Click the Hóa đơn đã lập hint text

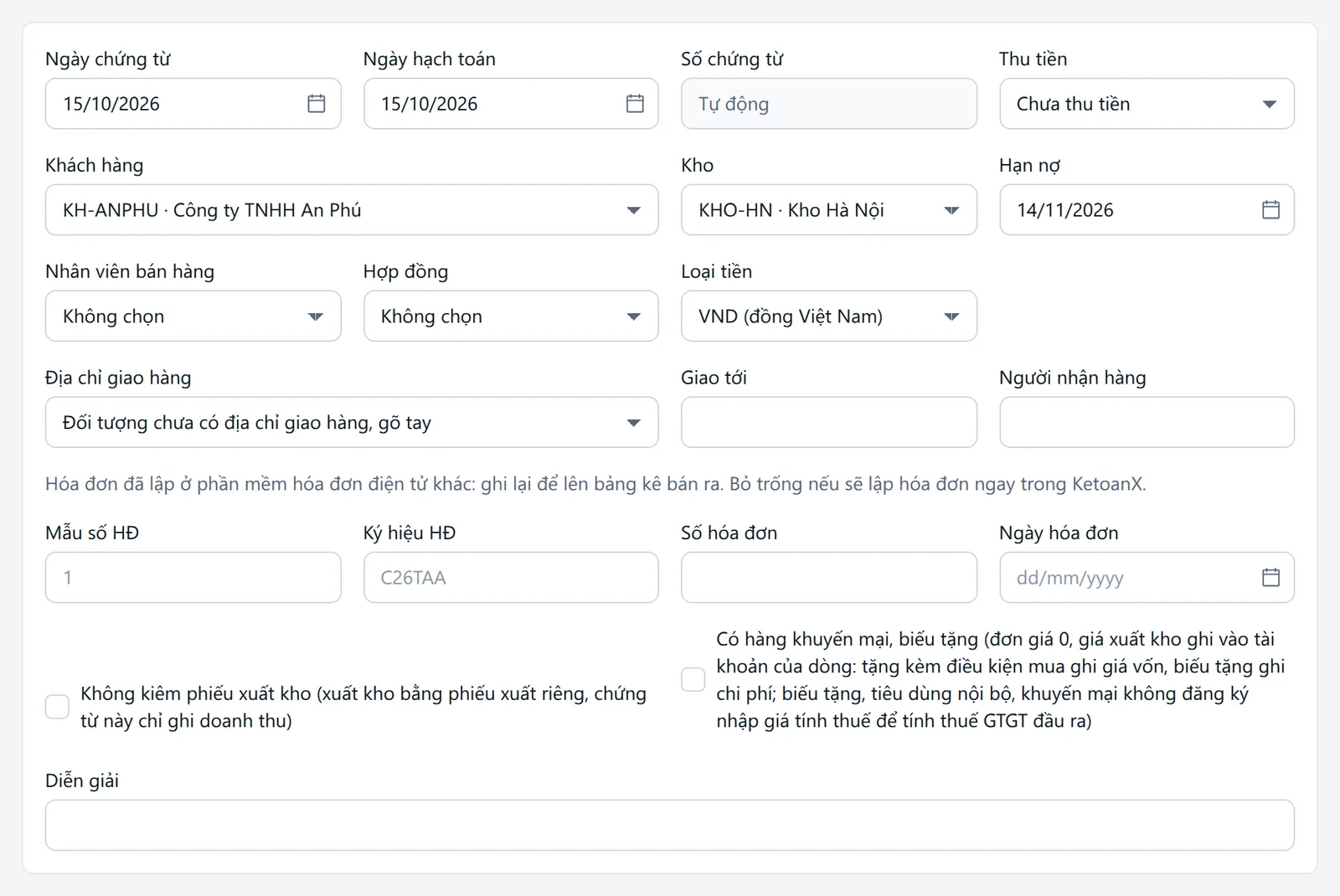pos(595,484)
